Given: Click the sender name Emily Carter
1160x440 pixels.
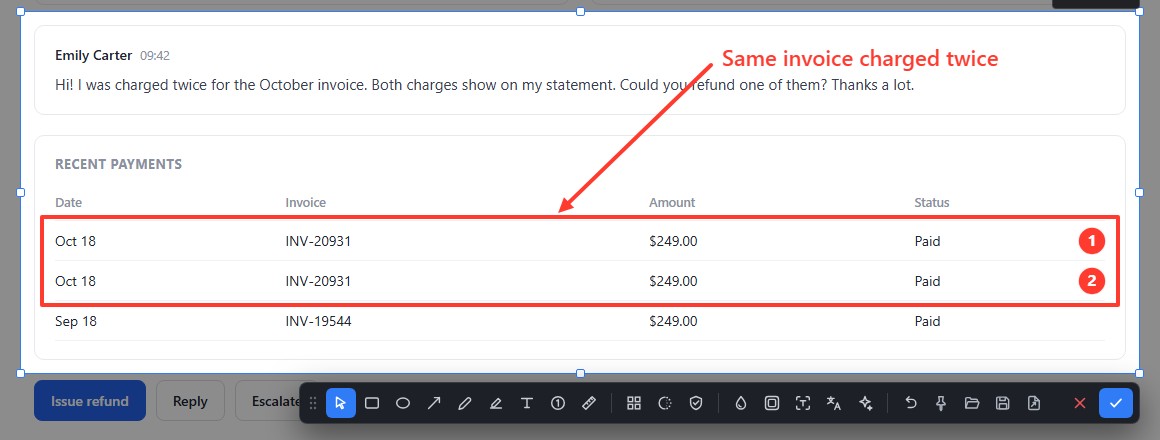Looking at the screenshot, I should (94, 55).
